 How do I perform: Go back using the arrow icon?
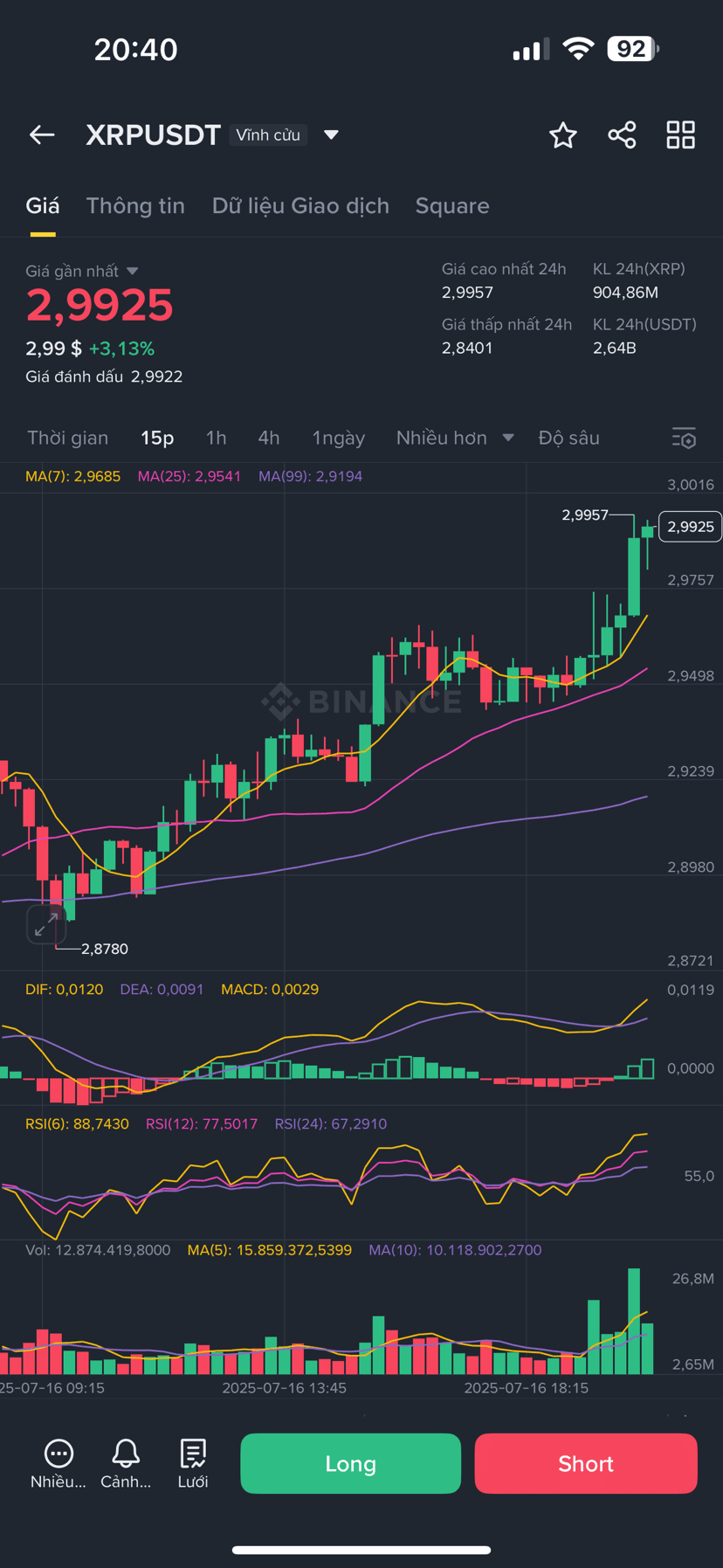pyautogui.click(x=42, y=135)
